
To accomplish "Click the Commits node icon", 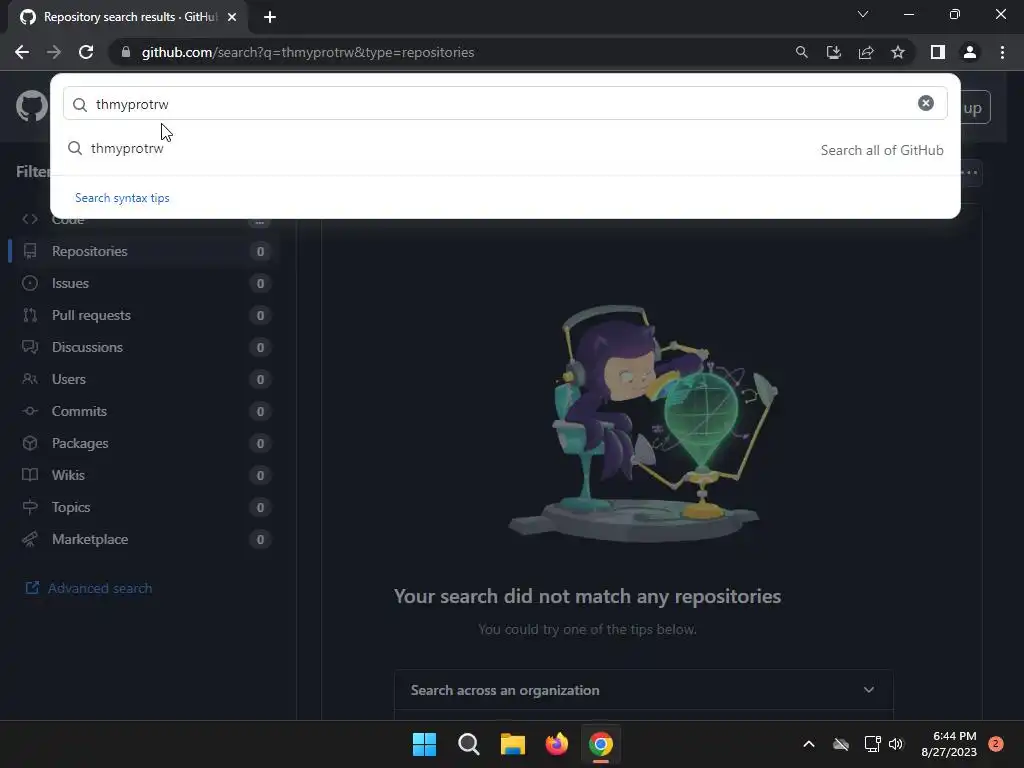I will click(30, 411).
